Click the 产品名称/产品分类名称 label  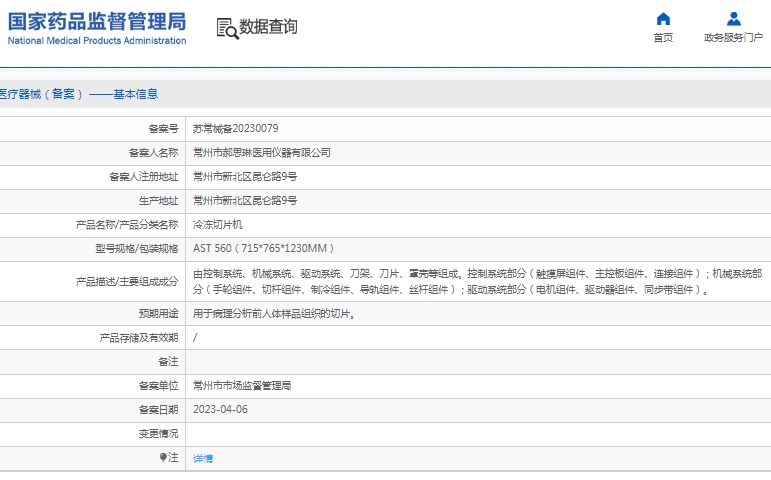coord(127,225)
